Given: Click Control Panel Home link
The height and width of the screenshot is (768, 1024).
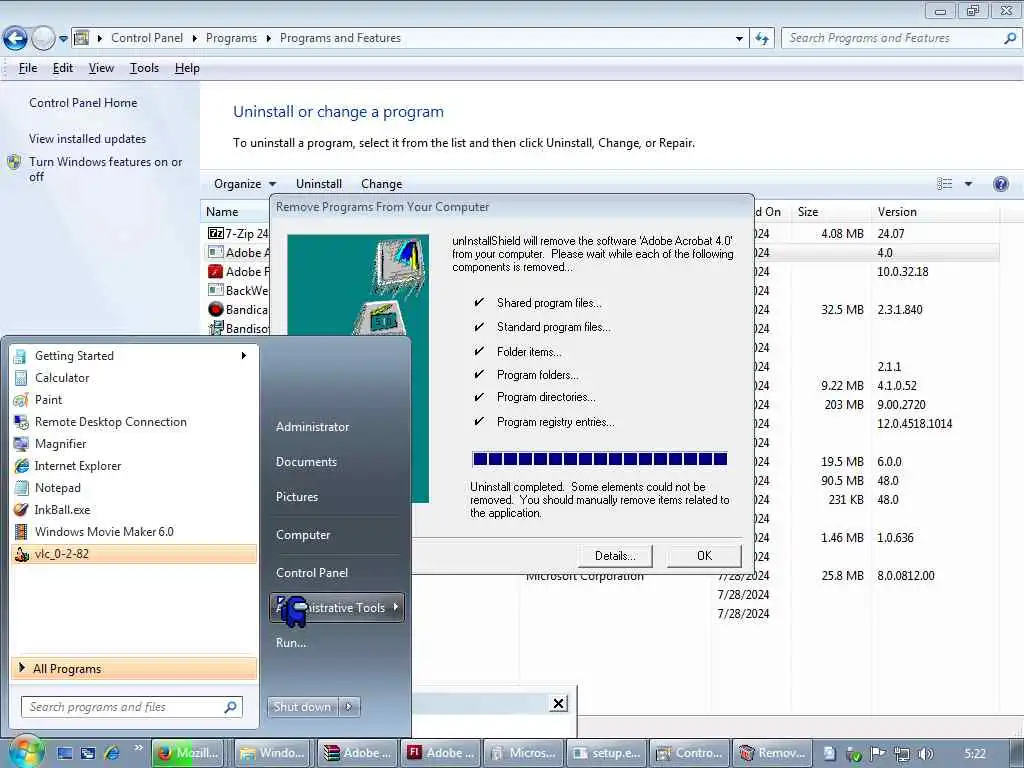Looking at the screenshot, I should (x=83, y=103).
